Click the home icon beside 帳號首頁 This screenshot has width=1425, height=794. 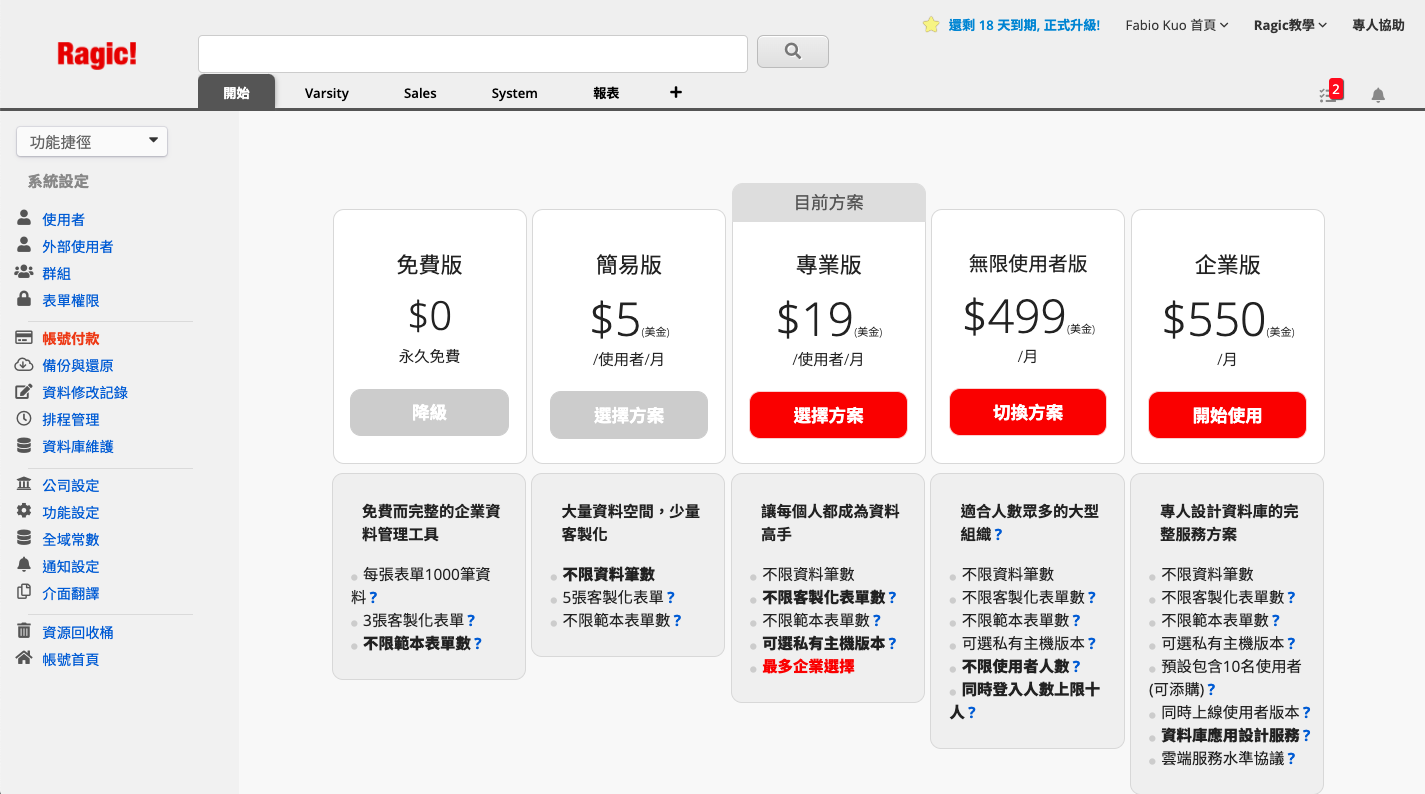tap(24, 658)
